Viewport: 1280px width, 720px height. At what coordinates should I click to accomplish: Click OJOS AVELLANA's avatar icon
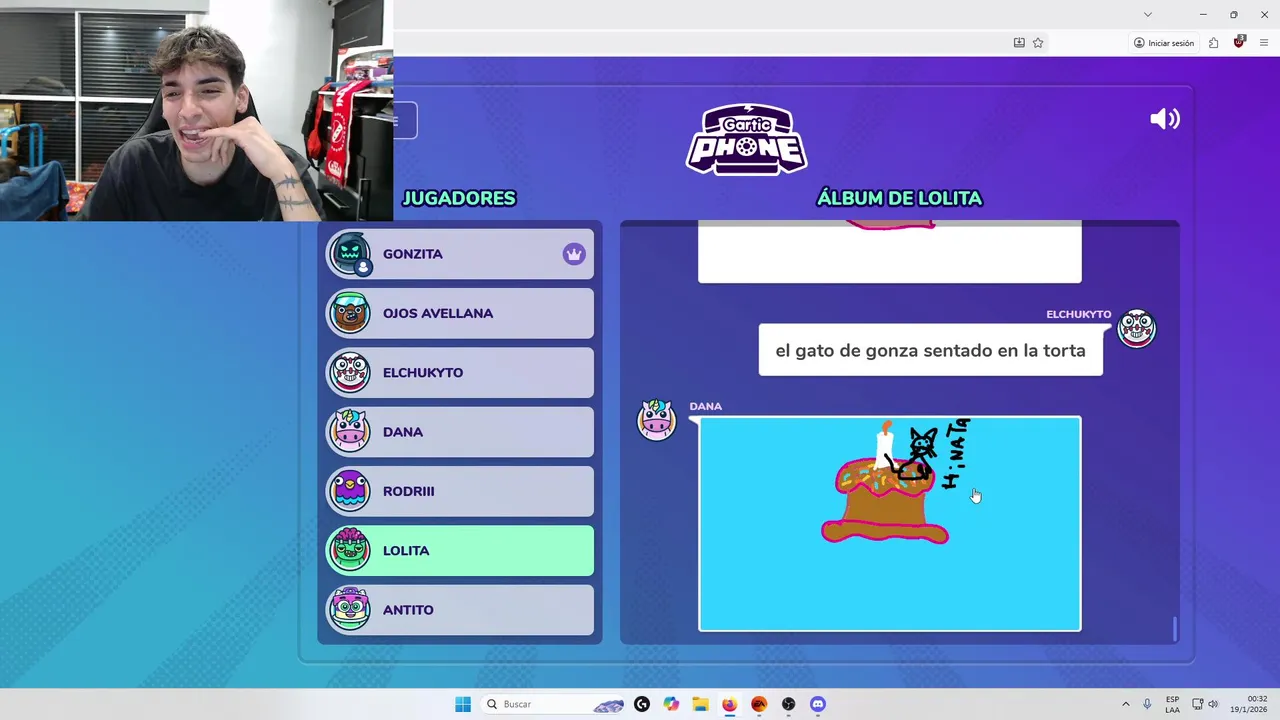tap(350, 313)
